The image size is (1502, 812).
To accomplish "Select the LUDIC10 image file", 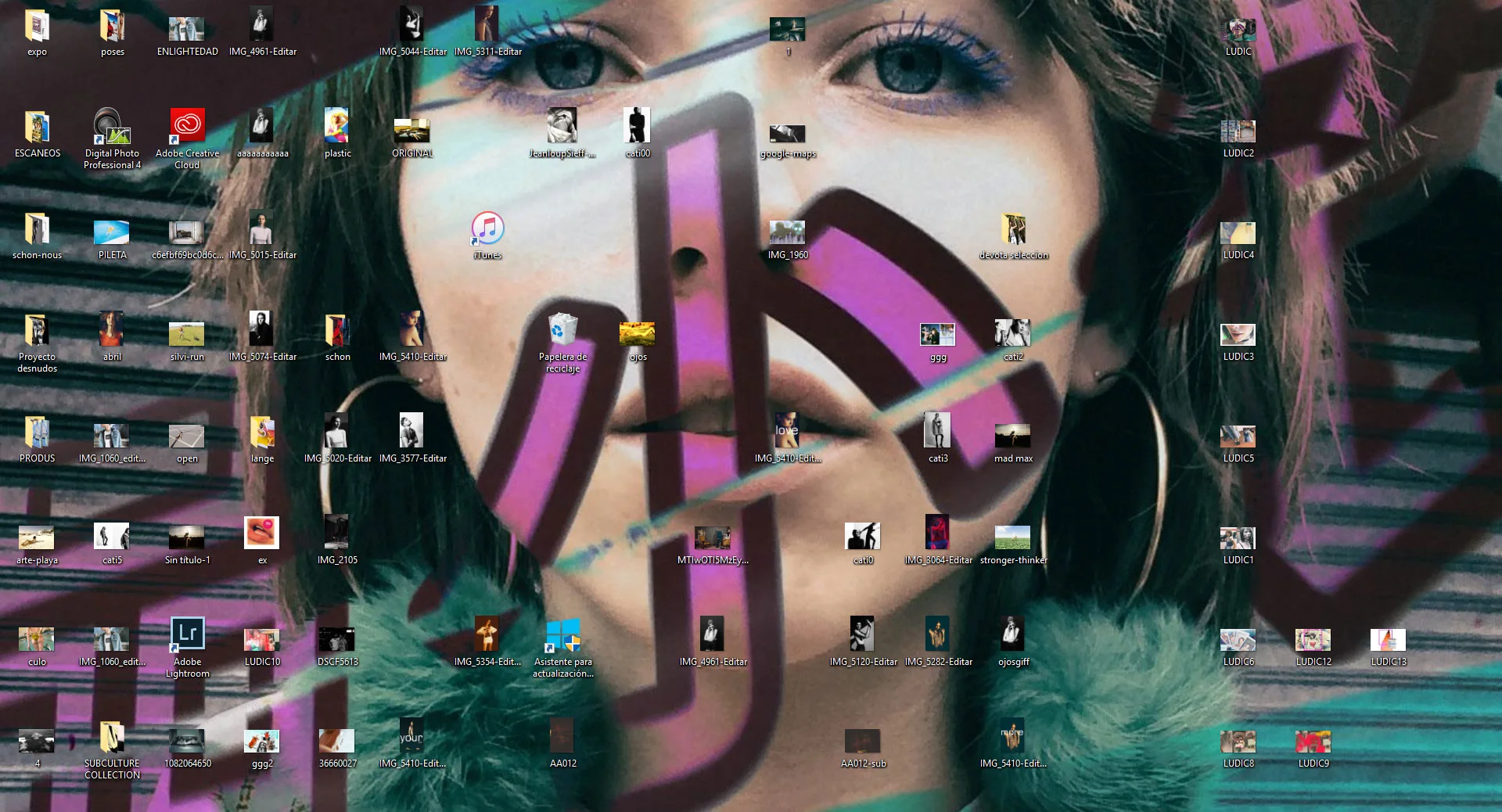I will (x=262, y=639).
